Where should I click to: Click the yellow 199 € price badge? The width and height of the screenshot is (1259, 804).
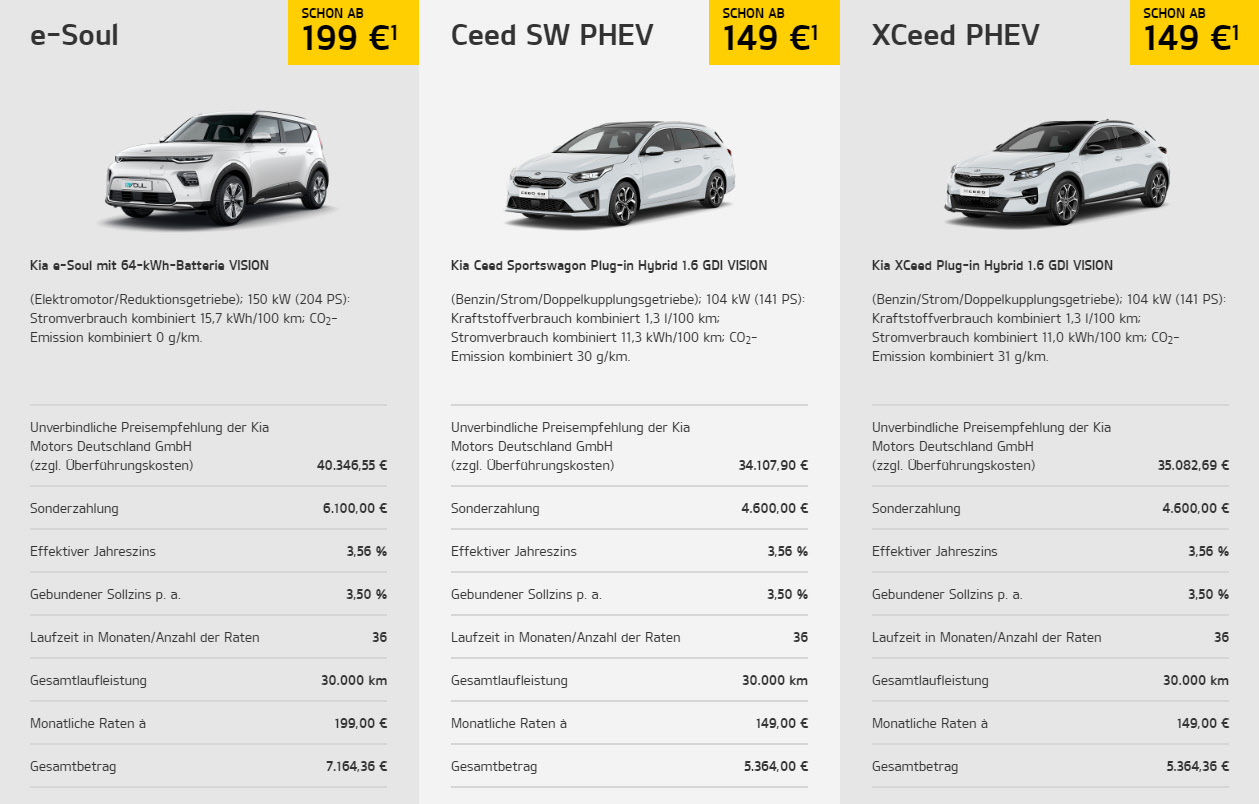point(353,32)
